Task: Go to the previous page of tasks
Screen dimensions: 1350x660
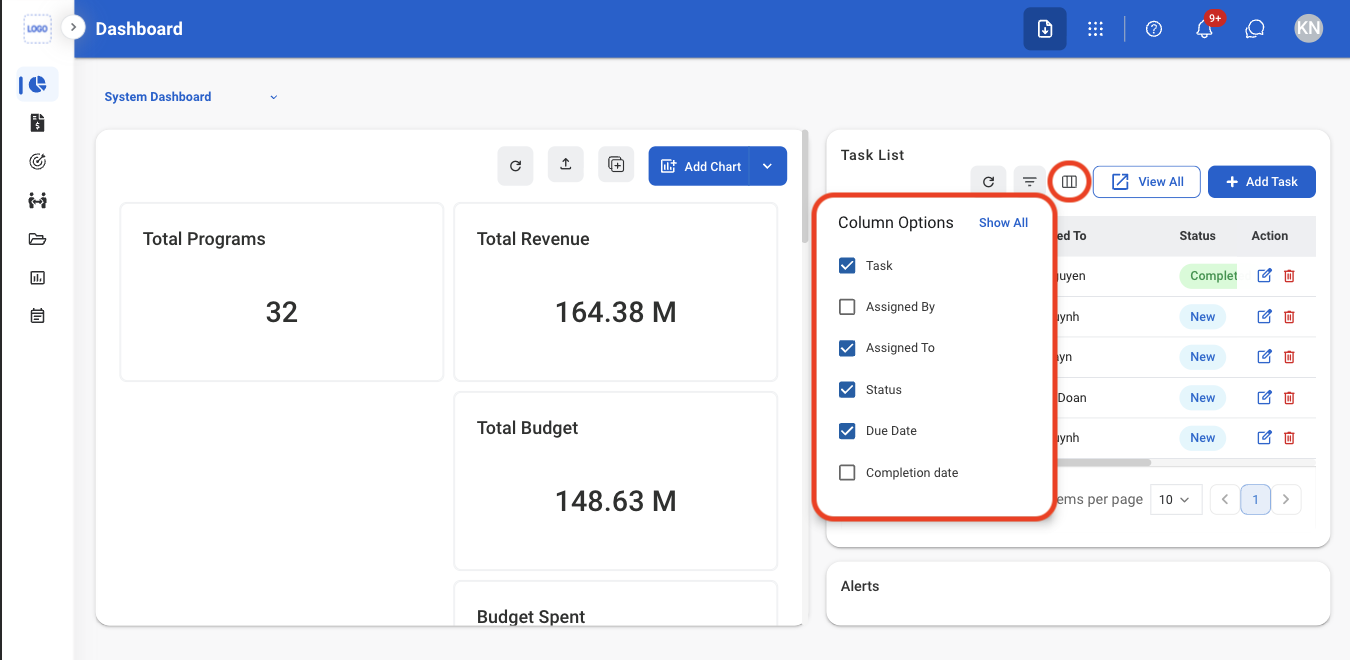Action: [1225, 499]
